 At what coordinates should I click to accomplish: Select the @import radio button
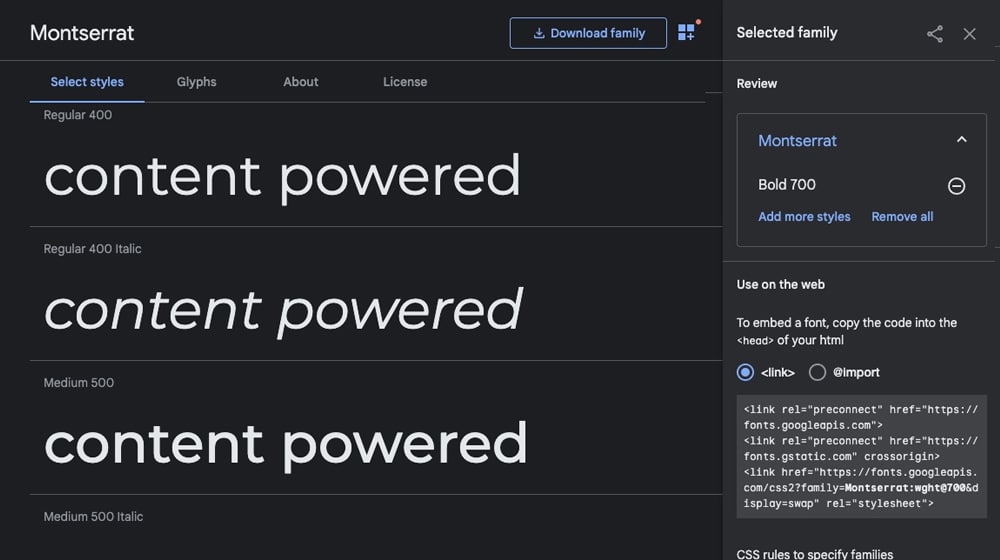(x=817, y=372)
